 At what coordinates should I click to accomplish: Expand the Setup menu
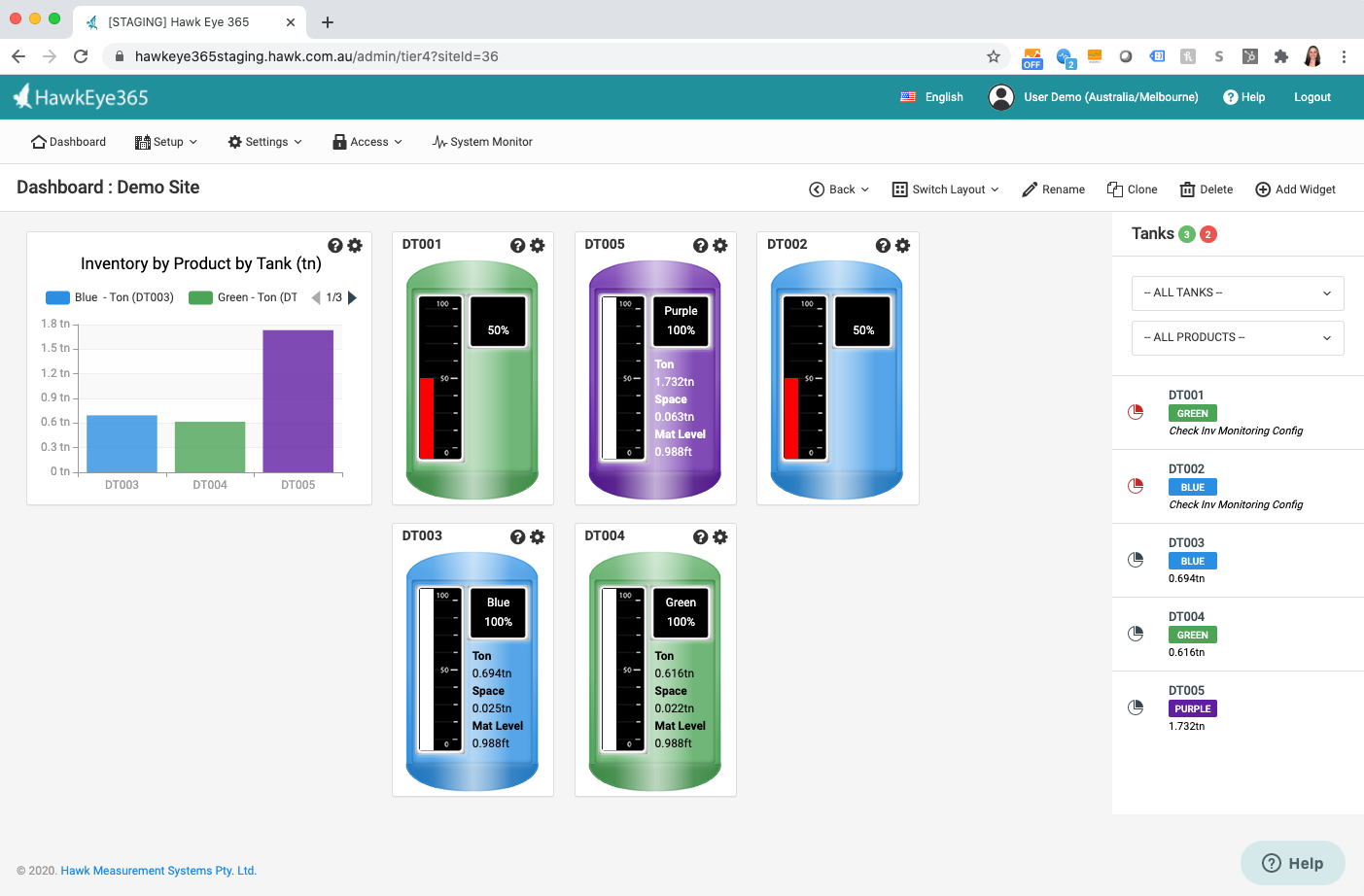[x=166, y=142]
